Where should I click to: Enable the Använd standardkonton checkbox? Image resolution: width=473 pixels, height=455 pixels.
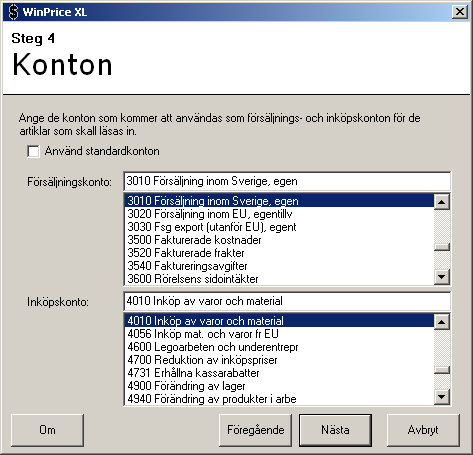click(33, 151)
